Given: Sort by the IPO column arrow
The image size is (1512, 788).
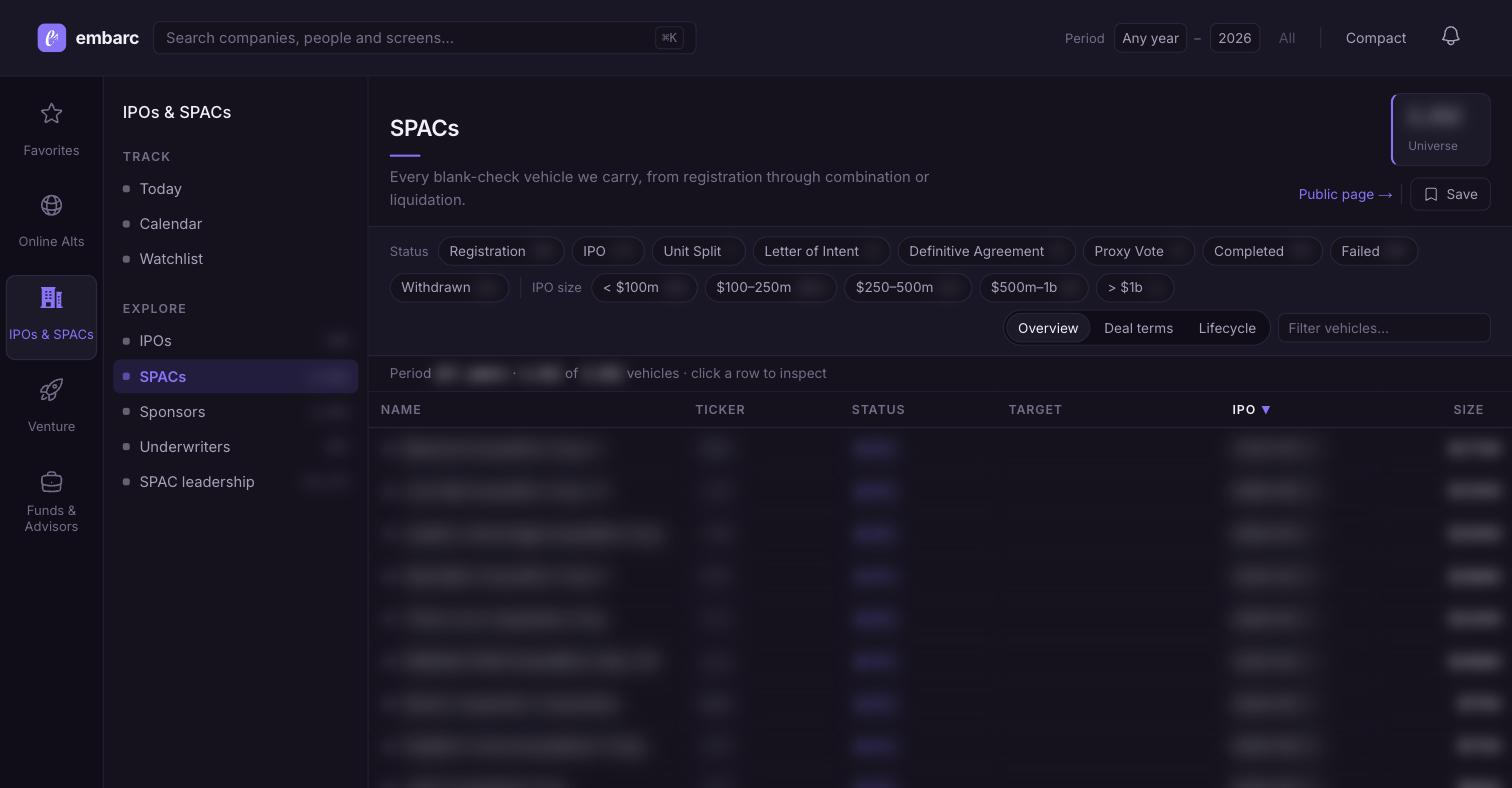Looking at the screenshot, I should coord(1266,410).
